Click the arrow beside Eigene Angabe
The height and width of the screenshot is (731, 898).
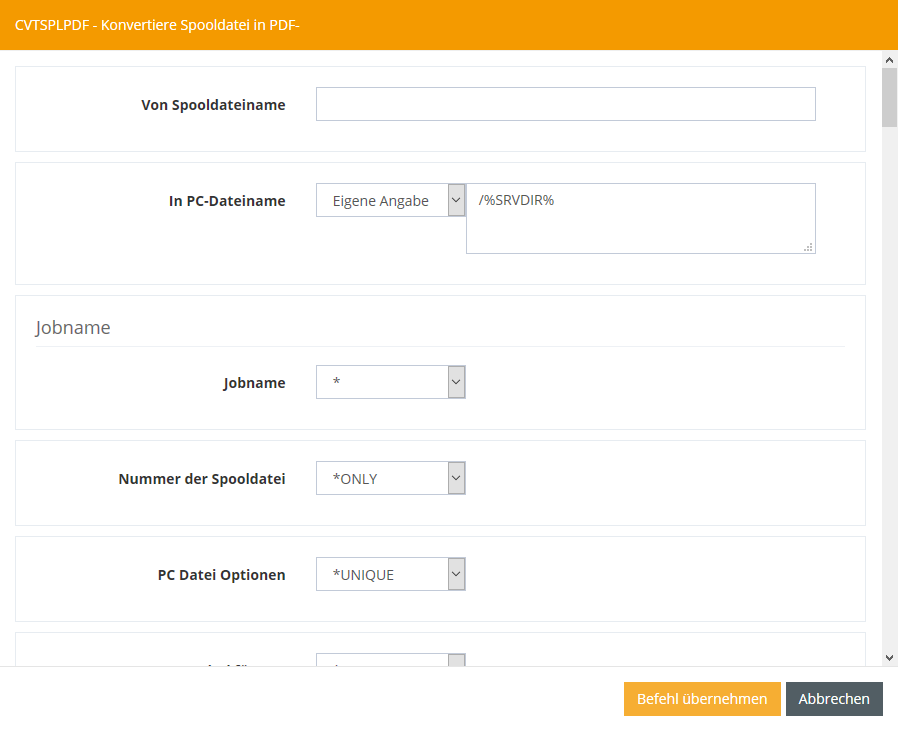(456, 200)
